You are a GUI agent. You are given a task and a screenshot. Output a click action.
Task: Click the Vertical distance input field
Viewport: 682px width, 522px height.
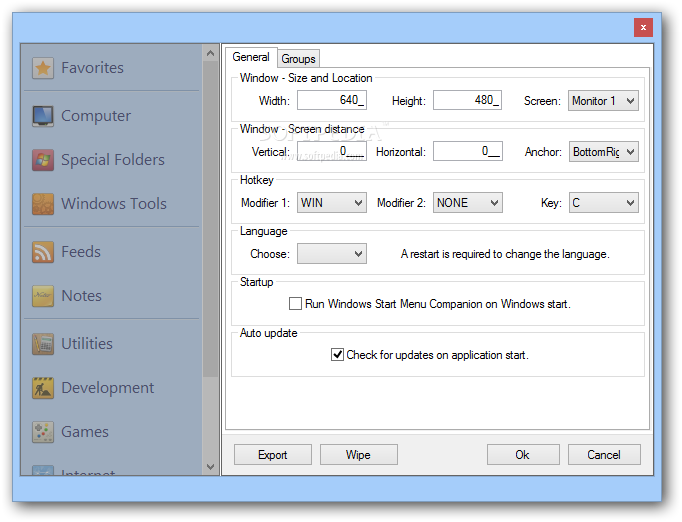[331, 151]
